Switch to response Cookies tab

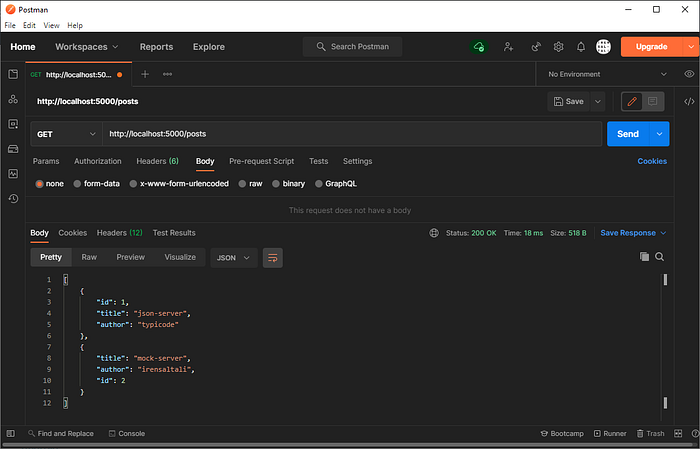(73, 233)
